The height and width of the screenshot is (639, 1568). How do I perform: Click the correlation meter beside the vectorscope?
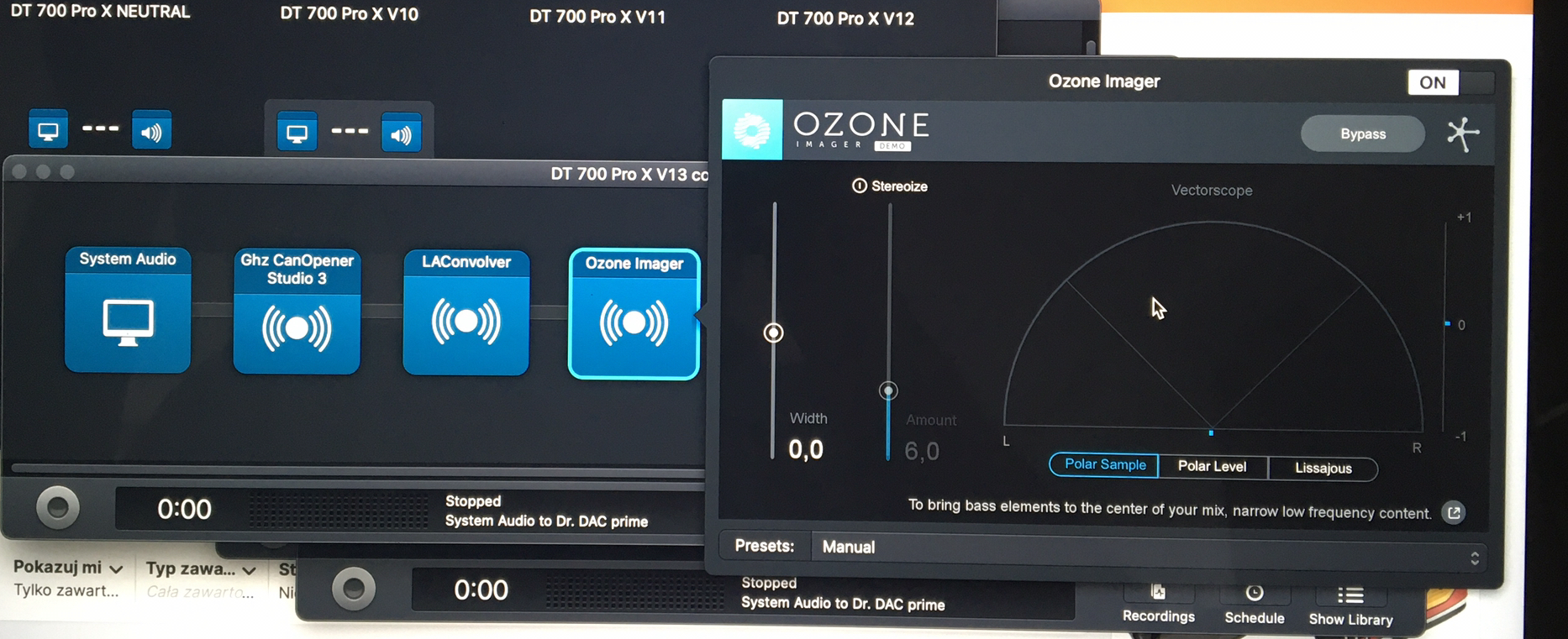click(1447, 327)
